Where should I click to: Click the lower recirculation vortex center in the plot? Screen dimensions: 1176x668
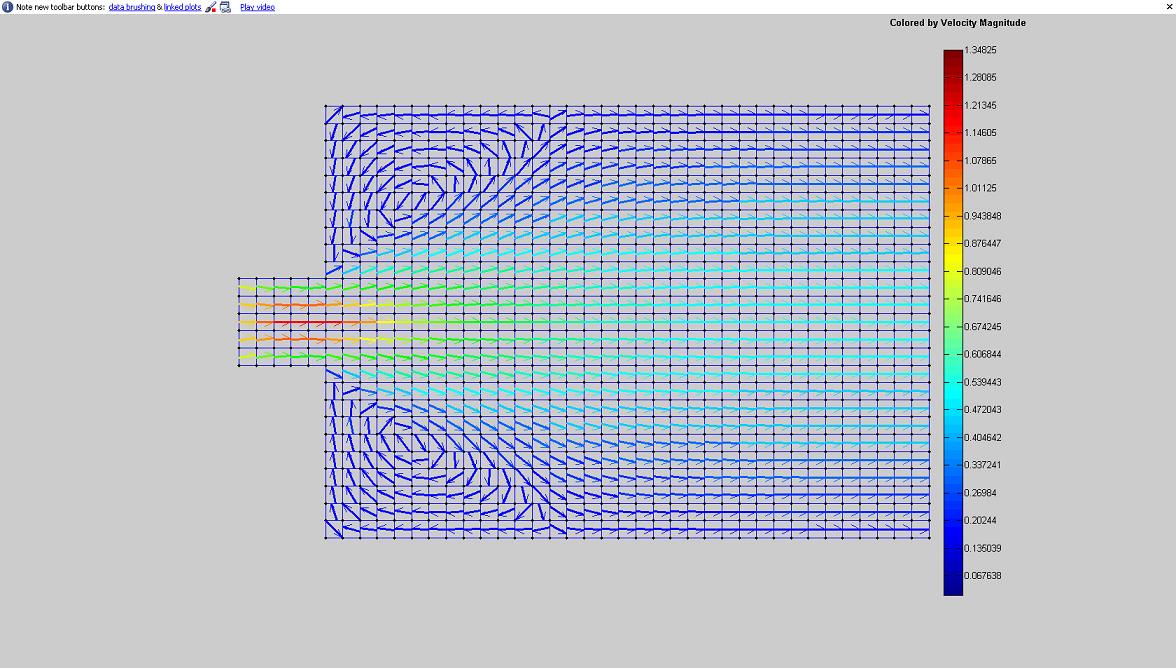tap(440, 458)
